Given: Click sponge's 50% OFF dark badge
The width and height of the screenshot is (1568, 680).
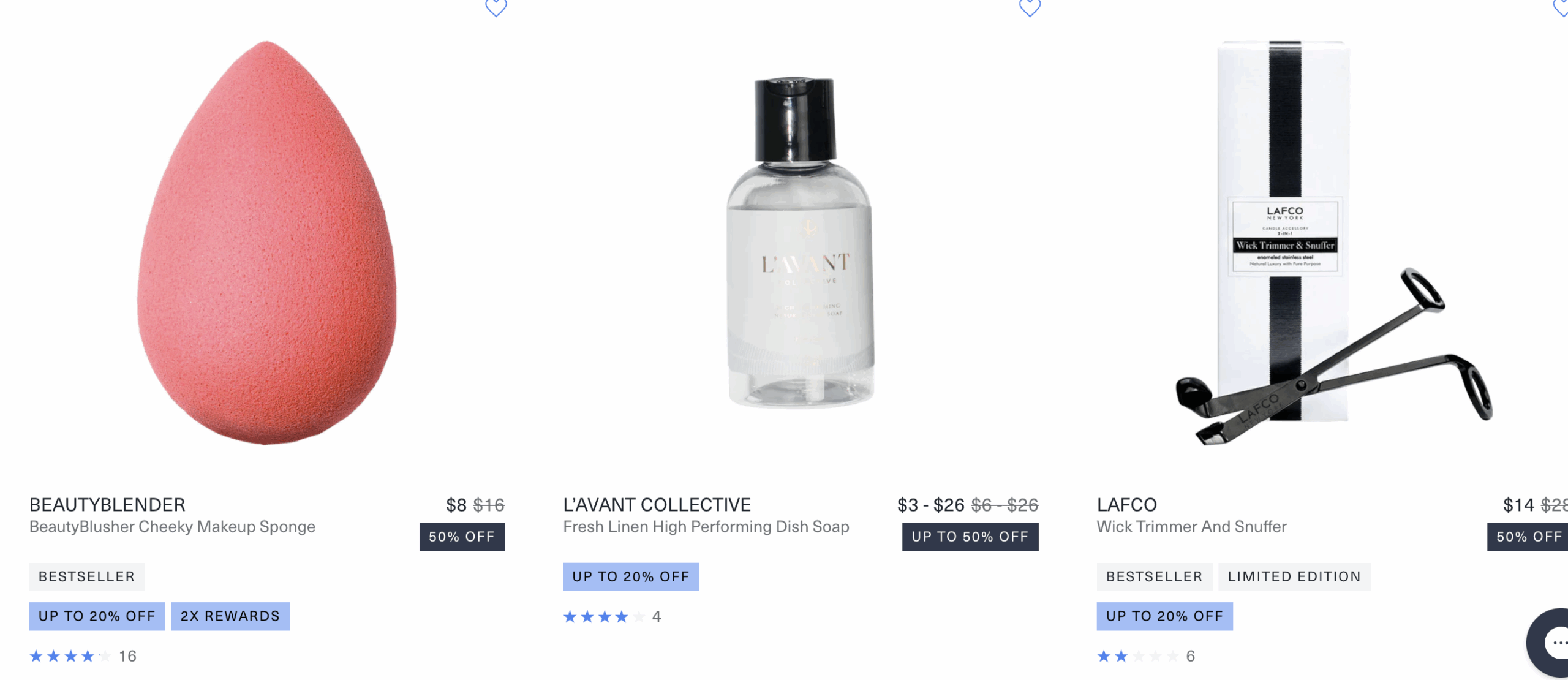Looking at the screenshot, I should [462, 537].
